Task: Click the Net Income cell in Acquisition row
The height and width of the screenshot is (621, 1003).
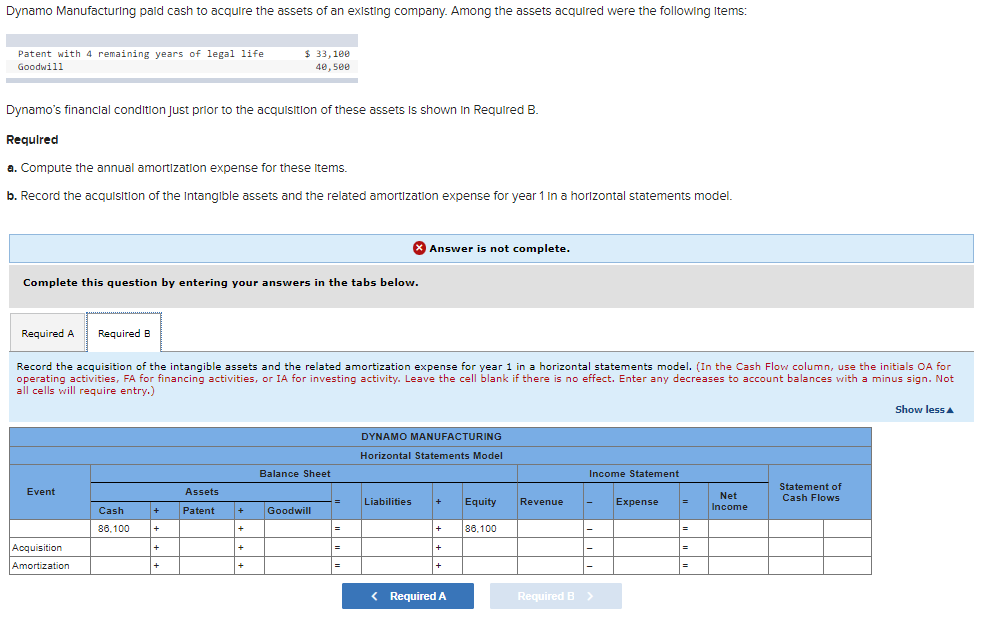Action: pyautogui.click(x=738, y=547)
